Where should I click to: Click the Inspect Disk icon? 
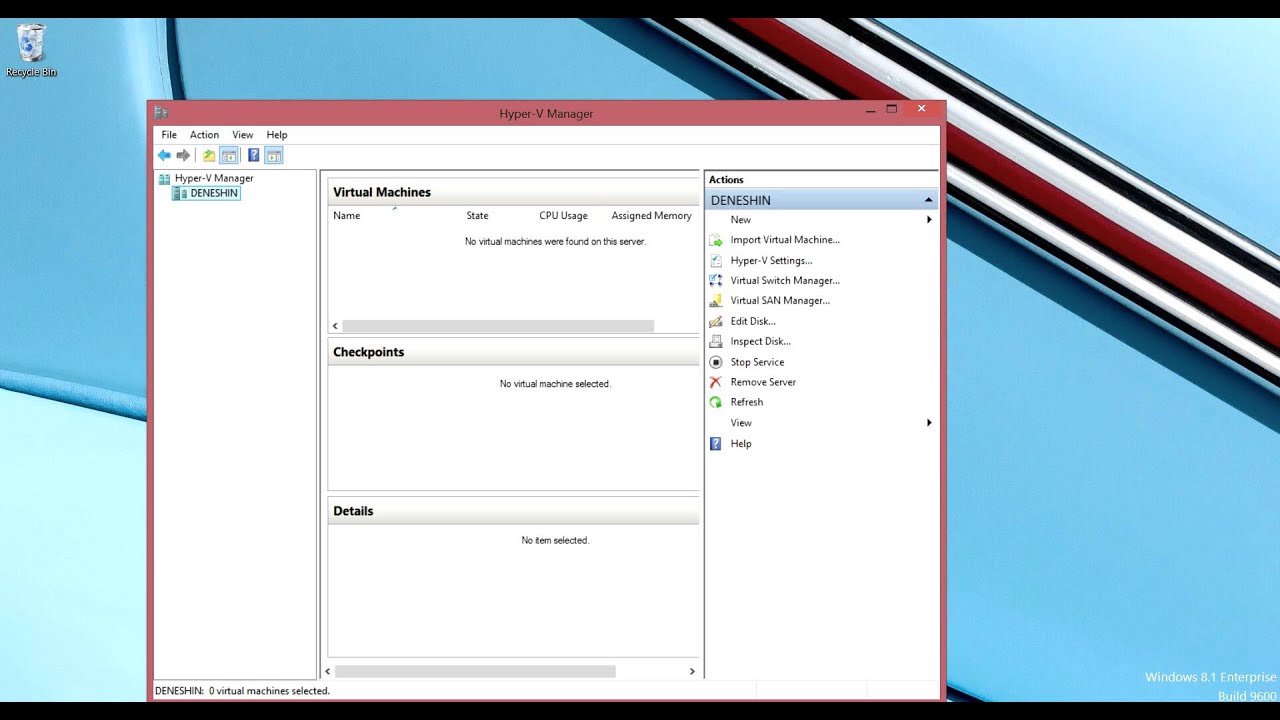[715, 342]
